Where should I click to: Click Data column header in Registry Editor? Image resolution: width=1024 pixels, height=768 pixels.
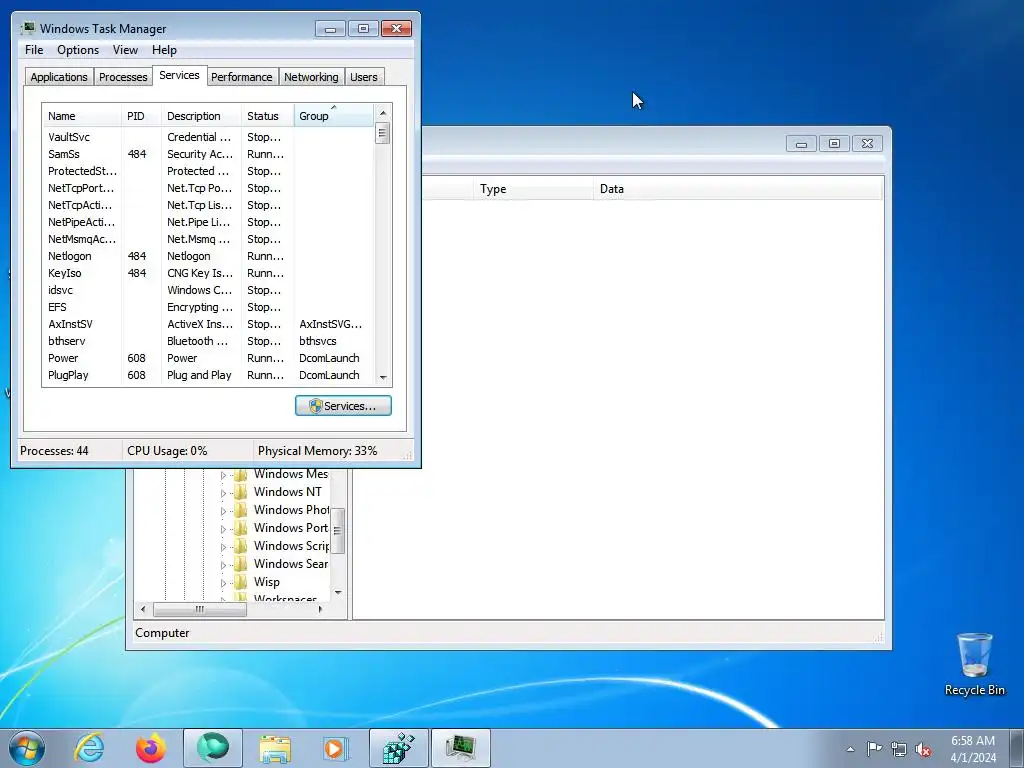[738, 189]
